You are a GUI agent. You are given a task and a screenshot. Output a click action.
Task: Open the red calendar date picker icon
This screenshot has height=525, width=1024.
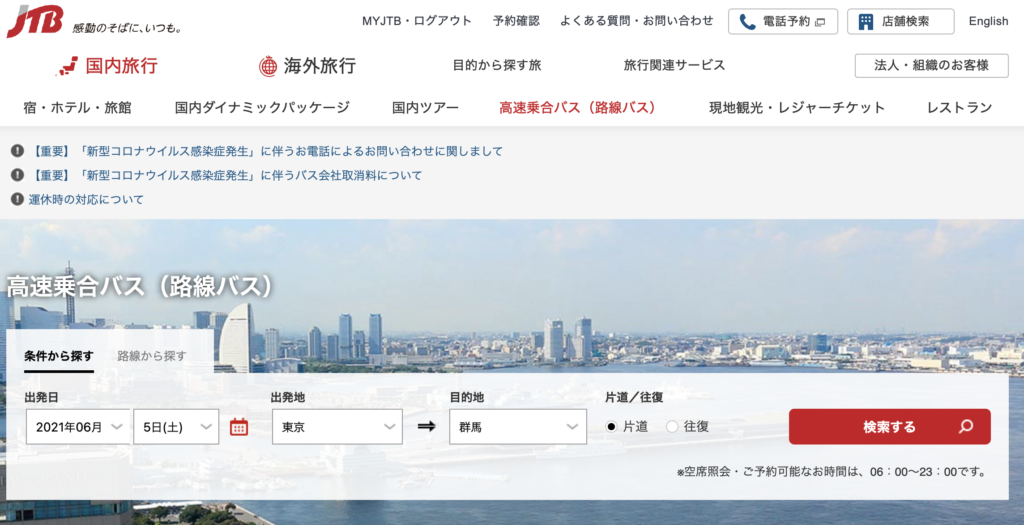click(x=239, y=427)
